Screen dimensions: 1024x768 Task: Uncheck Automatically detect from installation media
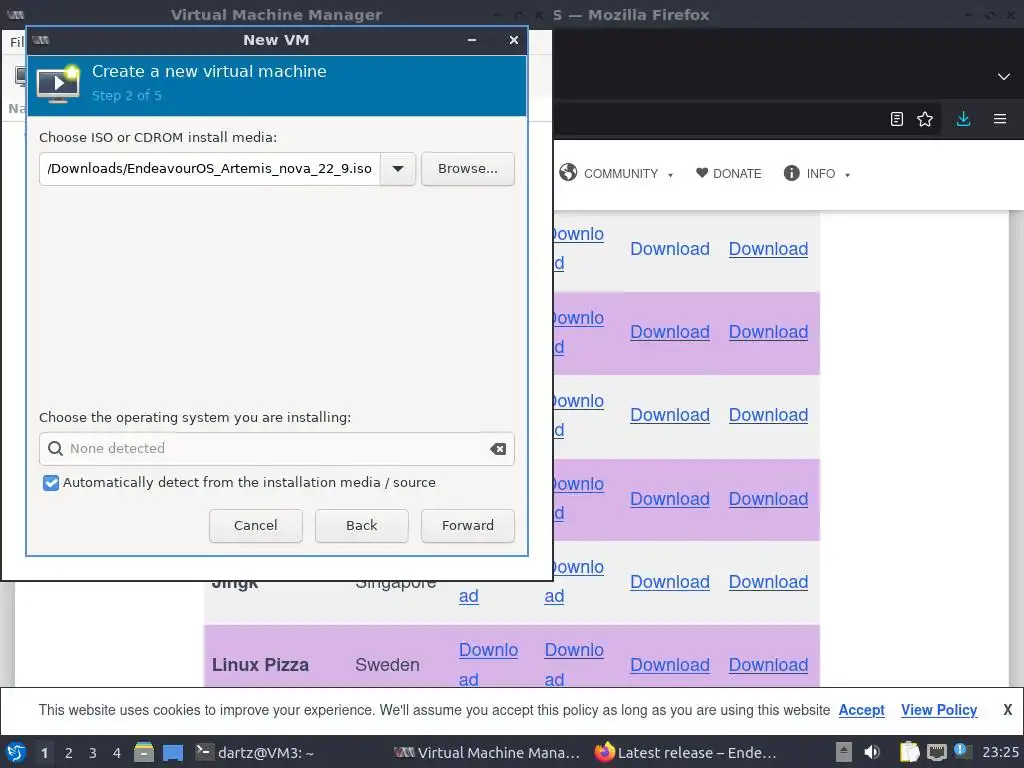(x=51, y=483)
